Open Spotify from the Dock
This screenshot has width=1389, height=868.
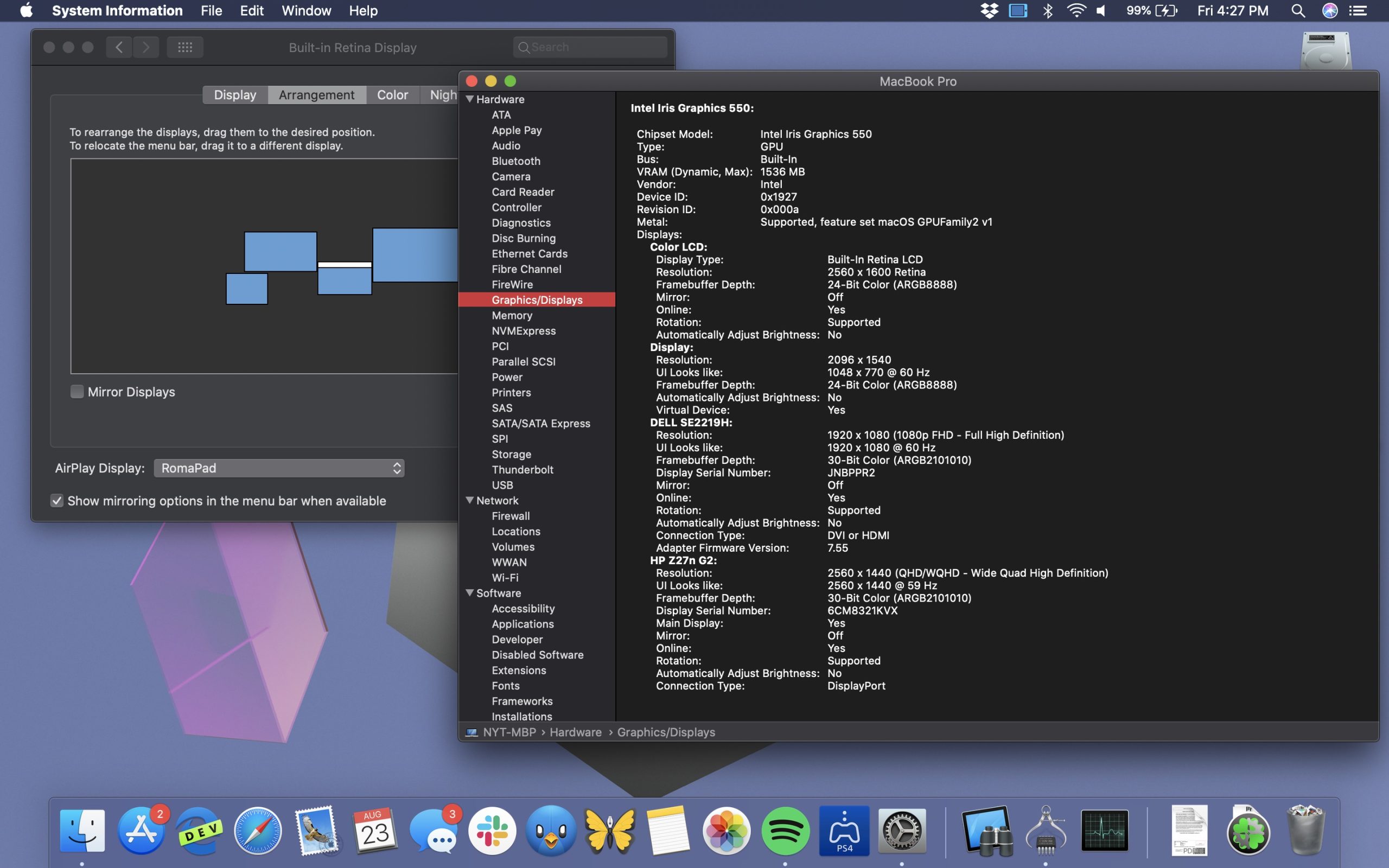point(785,829)
